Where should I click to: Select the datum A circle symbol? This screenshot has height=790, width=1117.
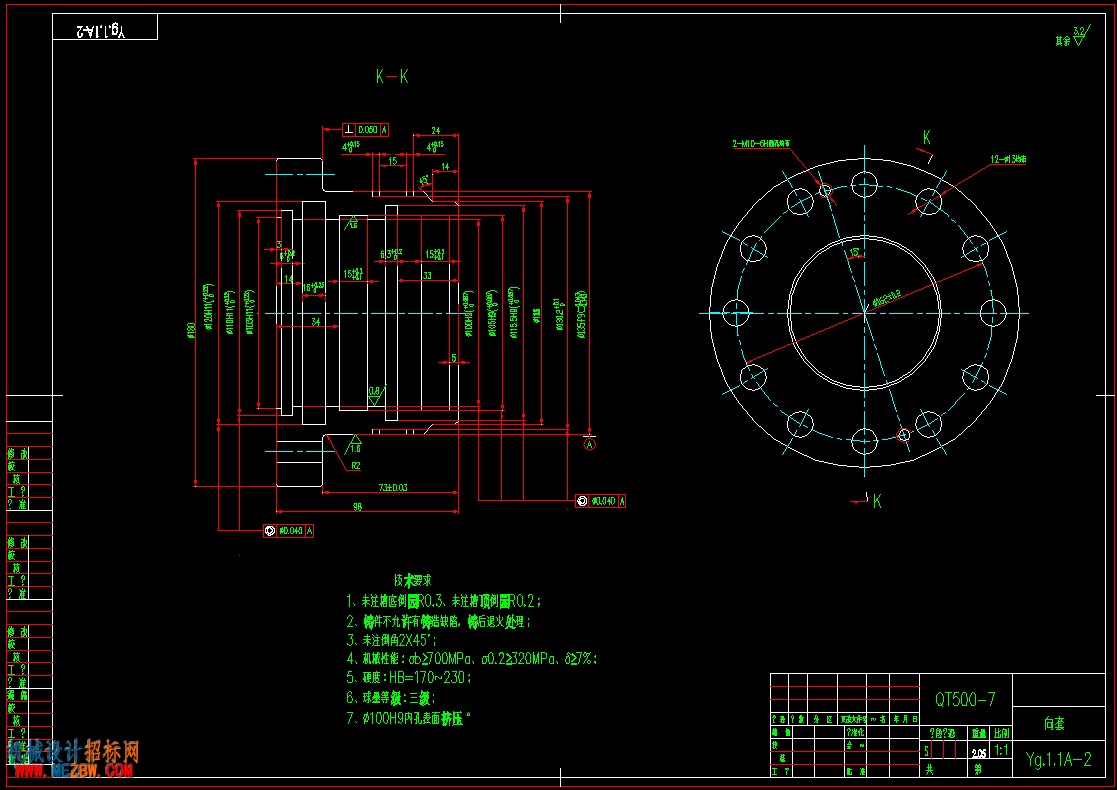coord(590,445)
